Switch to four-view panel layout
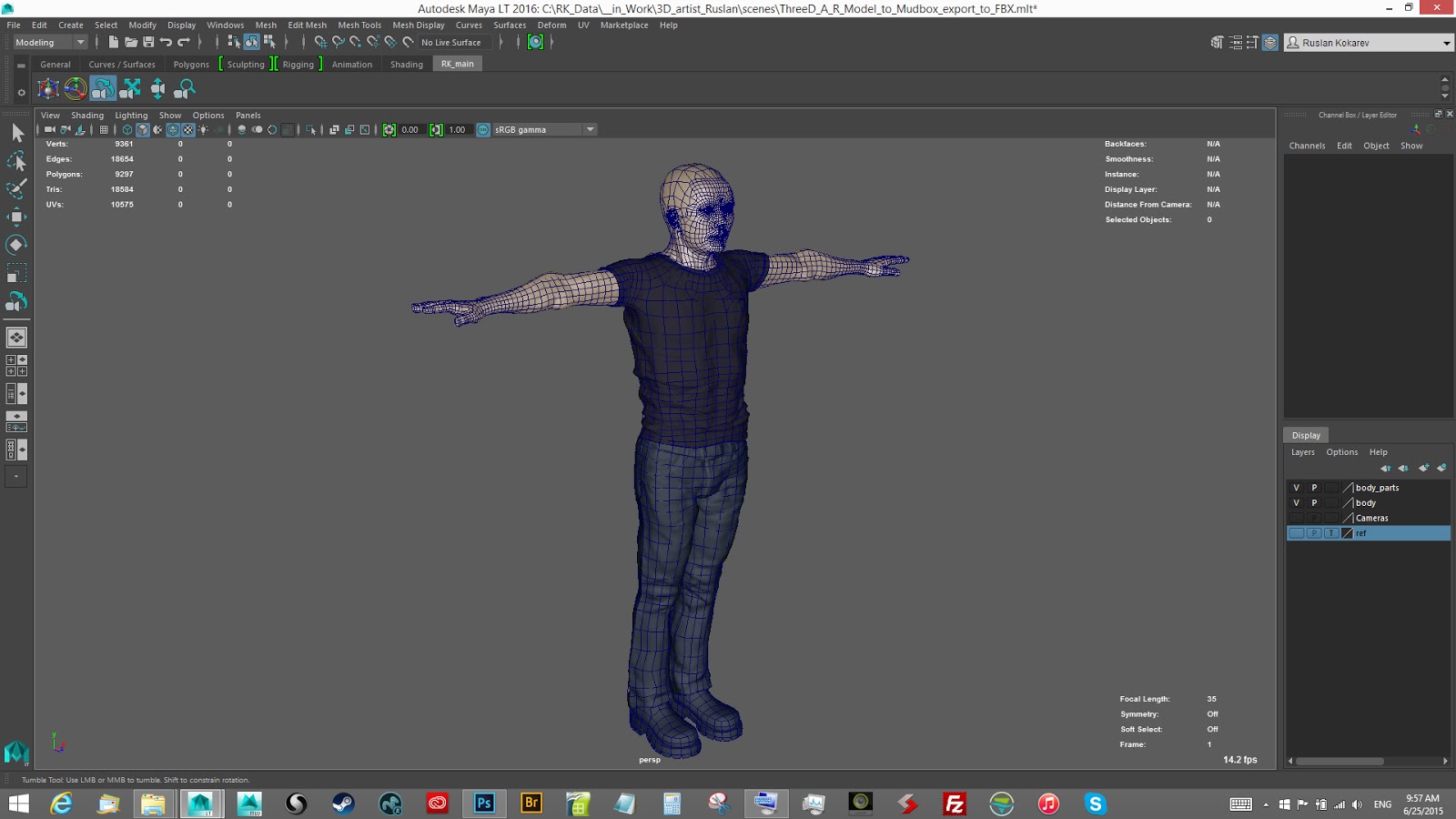This screenshot has width=1456, height=819. pyautogui.click(x=16, y=366)
